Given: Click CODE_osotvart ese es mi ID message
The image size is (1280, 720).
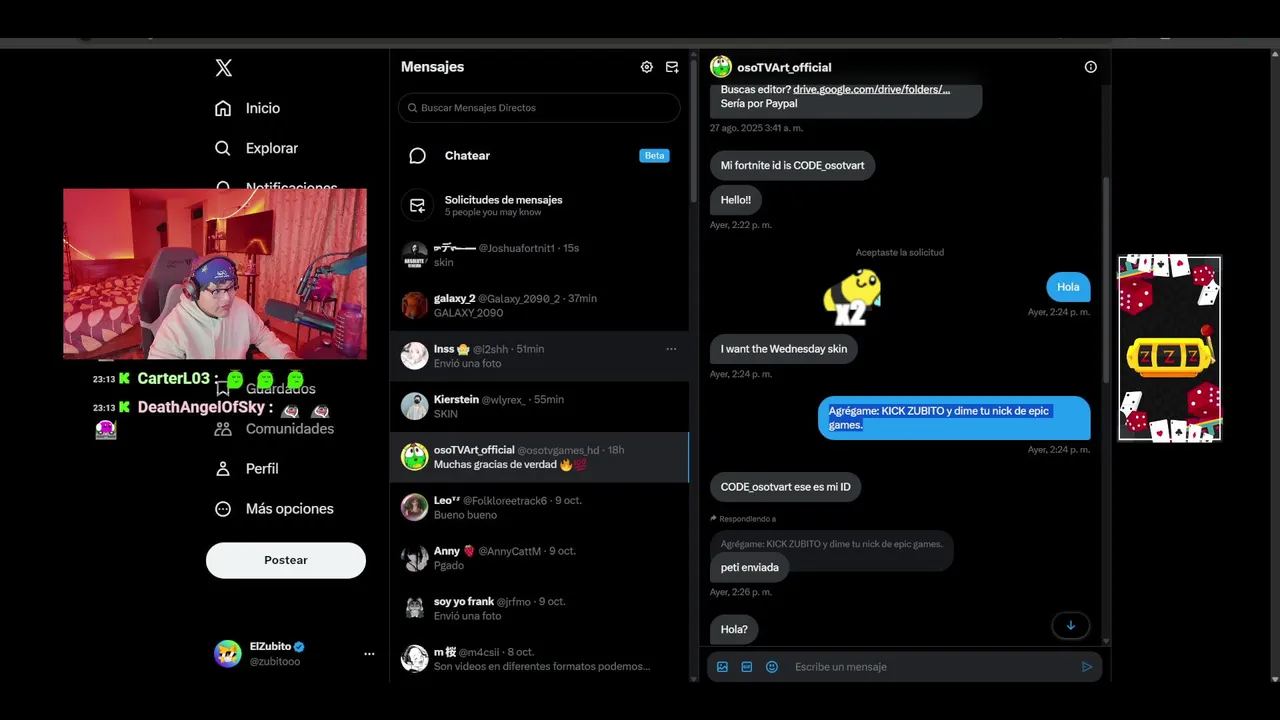Looking at the screenshot, I should 785,487.
